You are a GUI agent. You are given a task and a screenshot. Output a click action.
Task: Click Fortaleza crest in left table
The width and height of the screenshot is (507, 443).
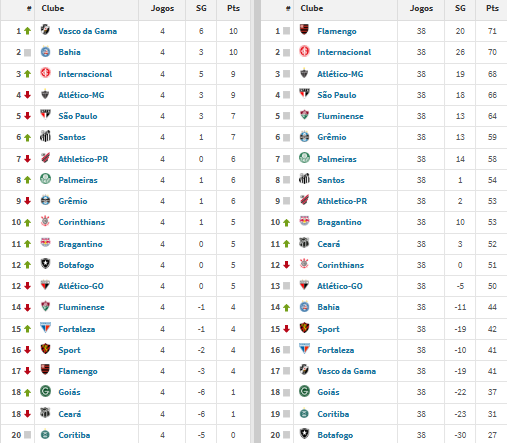[x=45, y=328]
